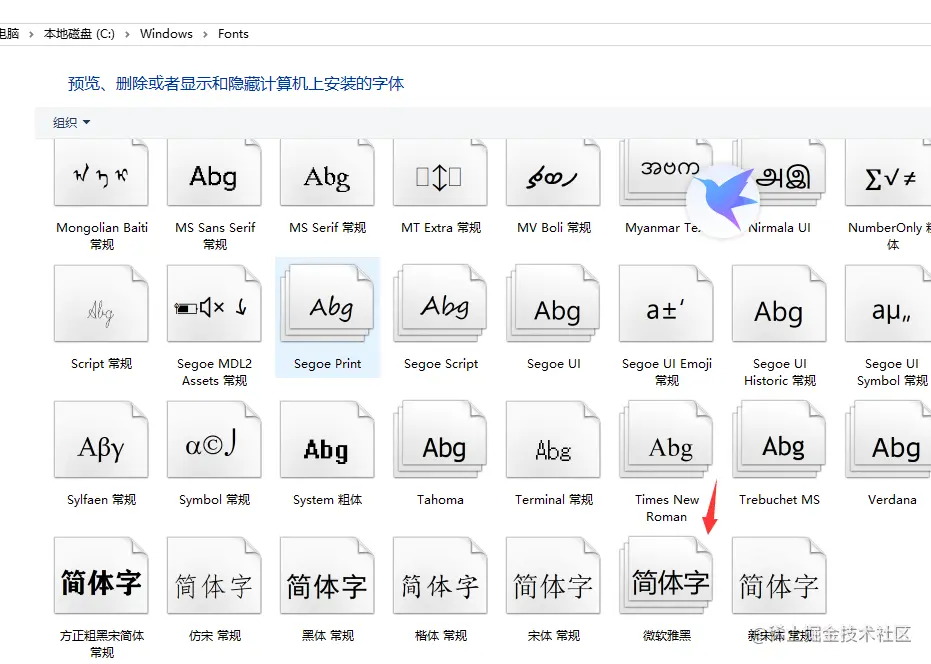Select the Mongolian Baiti font icon

(101, 173)
